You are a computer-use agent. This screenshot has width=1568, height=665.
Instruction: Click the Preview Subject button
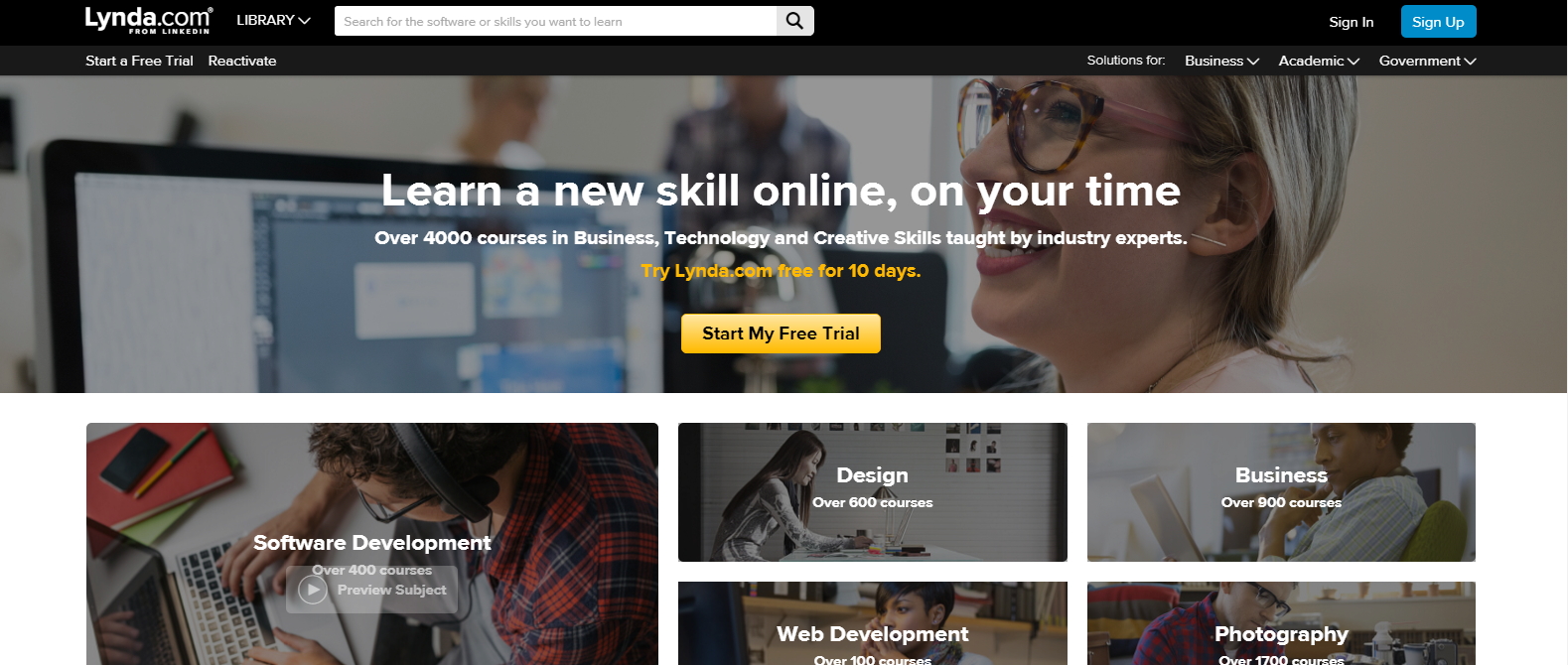372,590
